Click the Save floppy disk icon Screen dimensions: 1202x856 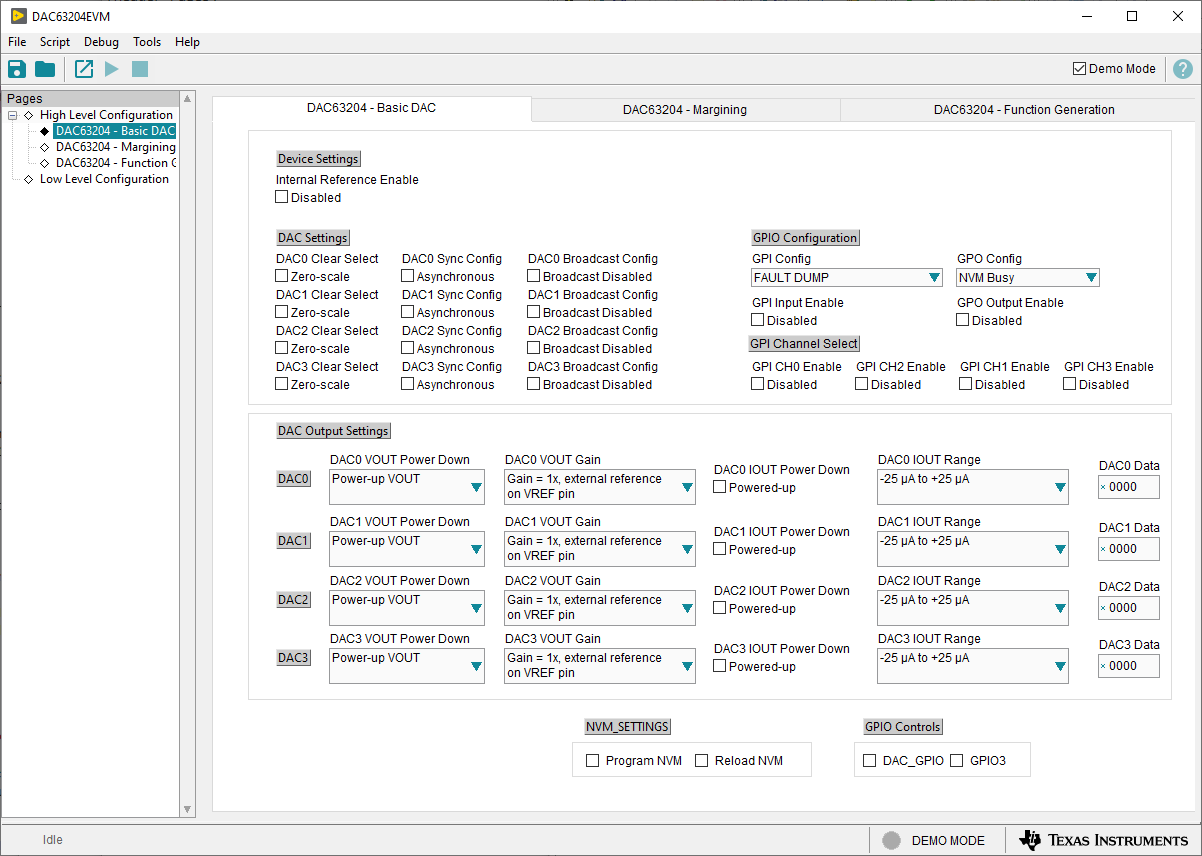pos(17,69)
